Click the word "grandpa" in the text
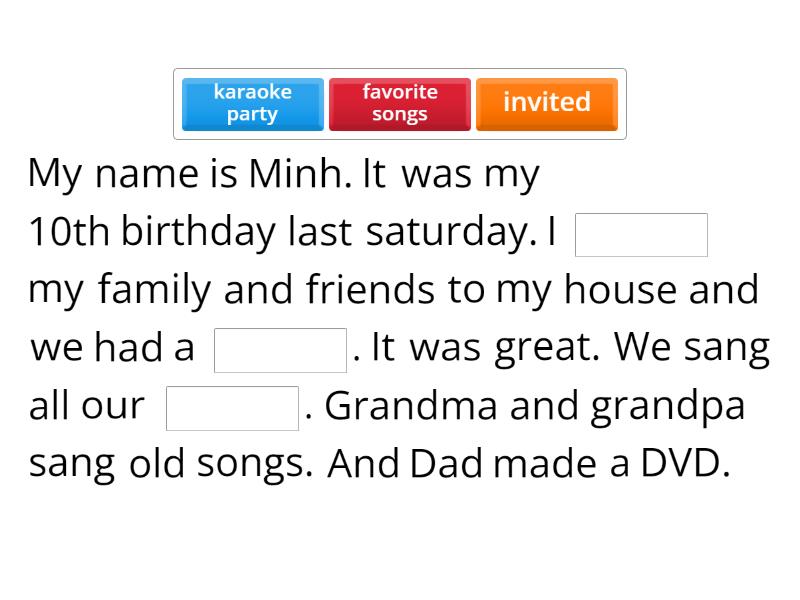This screenshot has width=800, height=600. [x=667, y=406]
